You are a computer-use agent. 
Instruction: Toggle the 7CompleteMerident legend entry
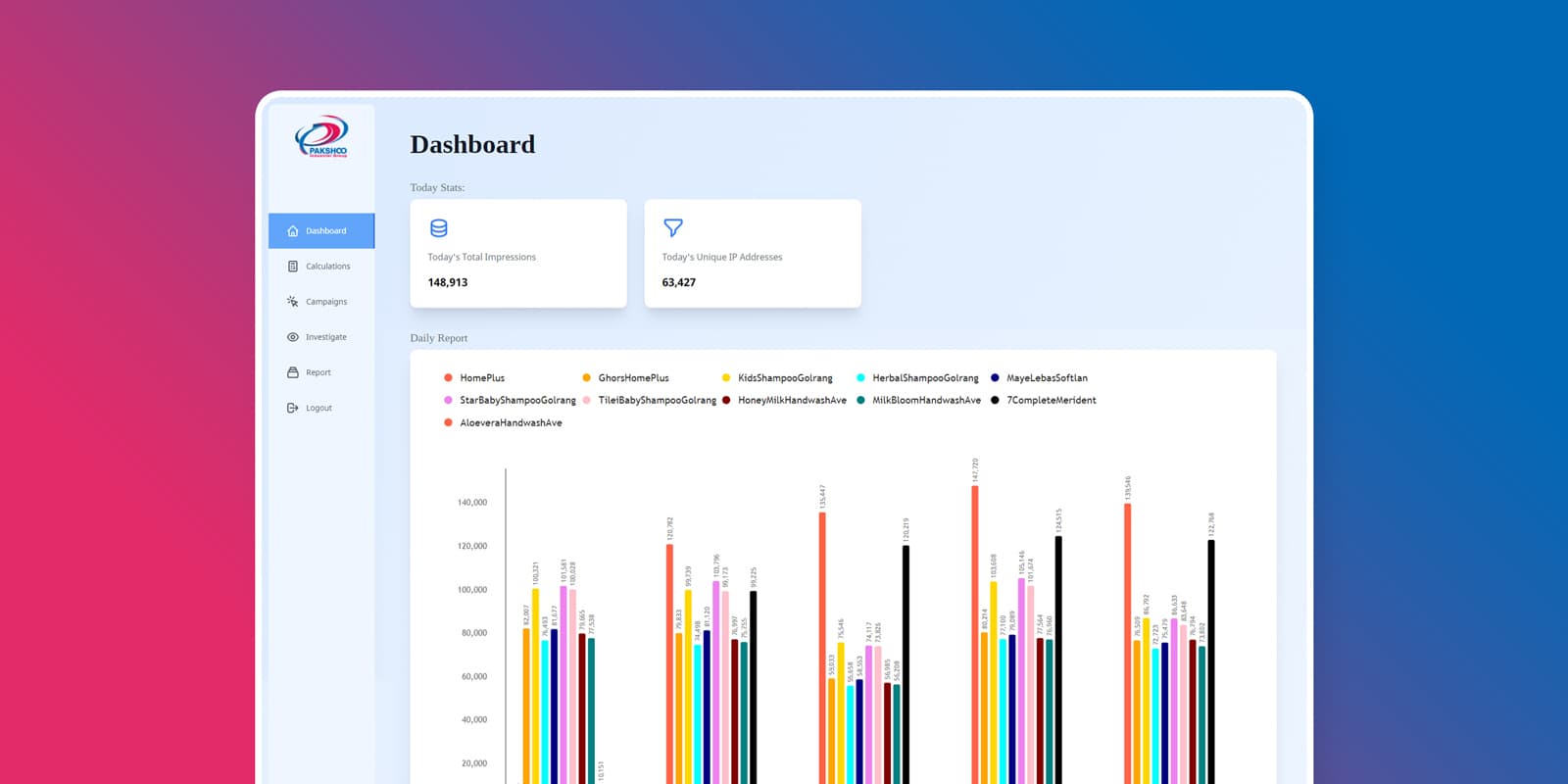pyautogui.click(x=1044, y=401)
